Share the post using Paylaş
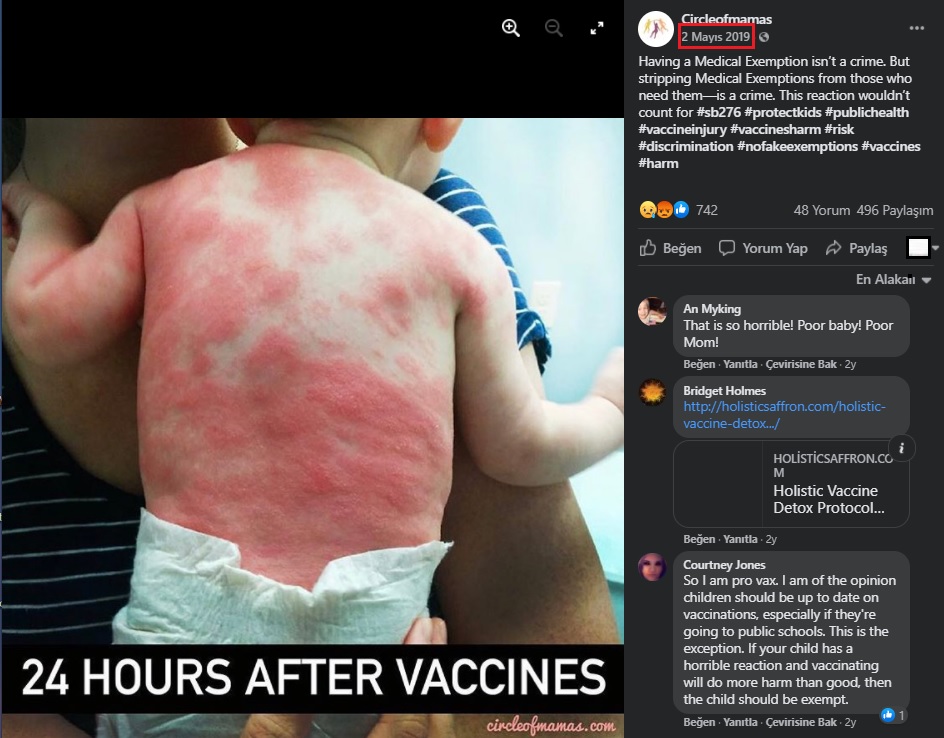 coord(856,248)
